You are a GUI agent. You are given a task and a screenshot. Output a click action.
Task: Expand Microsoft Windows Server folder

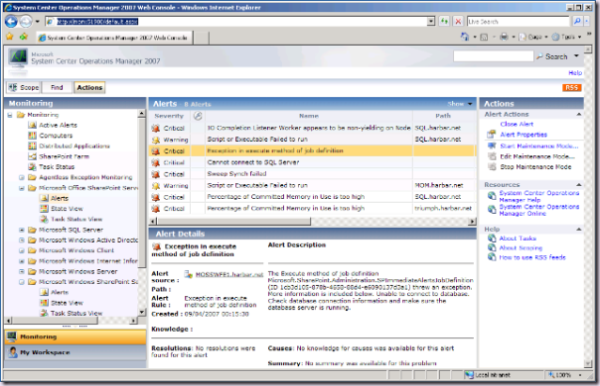pos(21,272)
